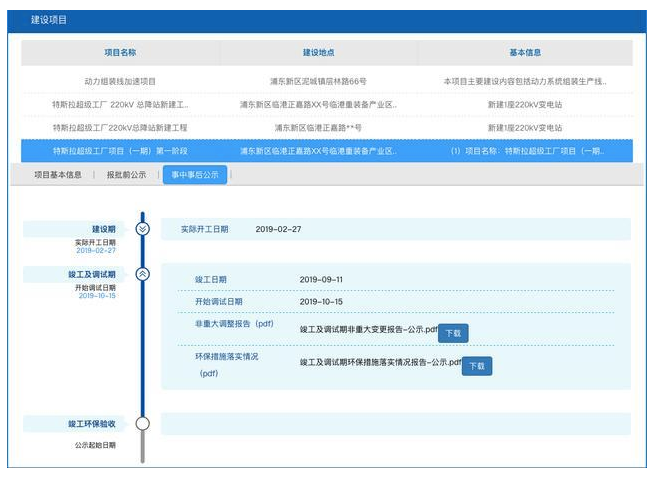Collapse the 竣工及调试期 timeline section arrow
The height and width of the screenshot is (481, 669).
coord(143,274)
